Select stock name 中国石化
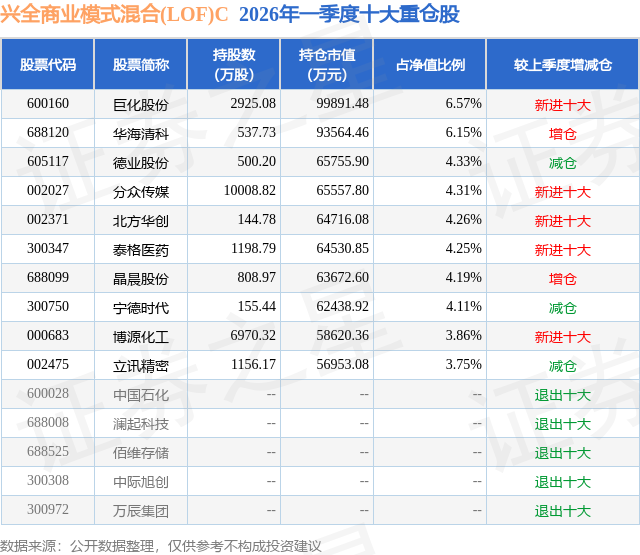 tap(141, 395)
